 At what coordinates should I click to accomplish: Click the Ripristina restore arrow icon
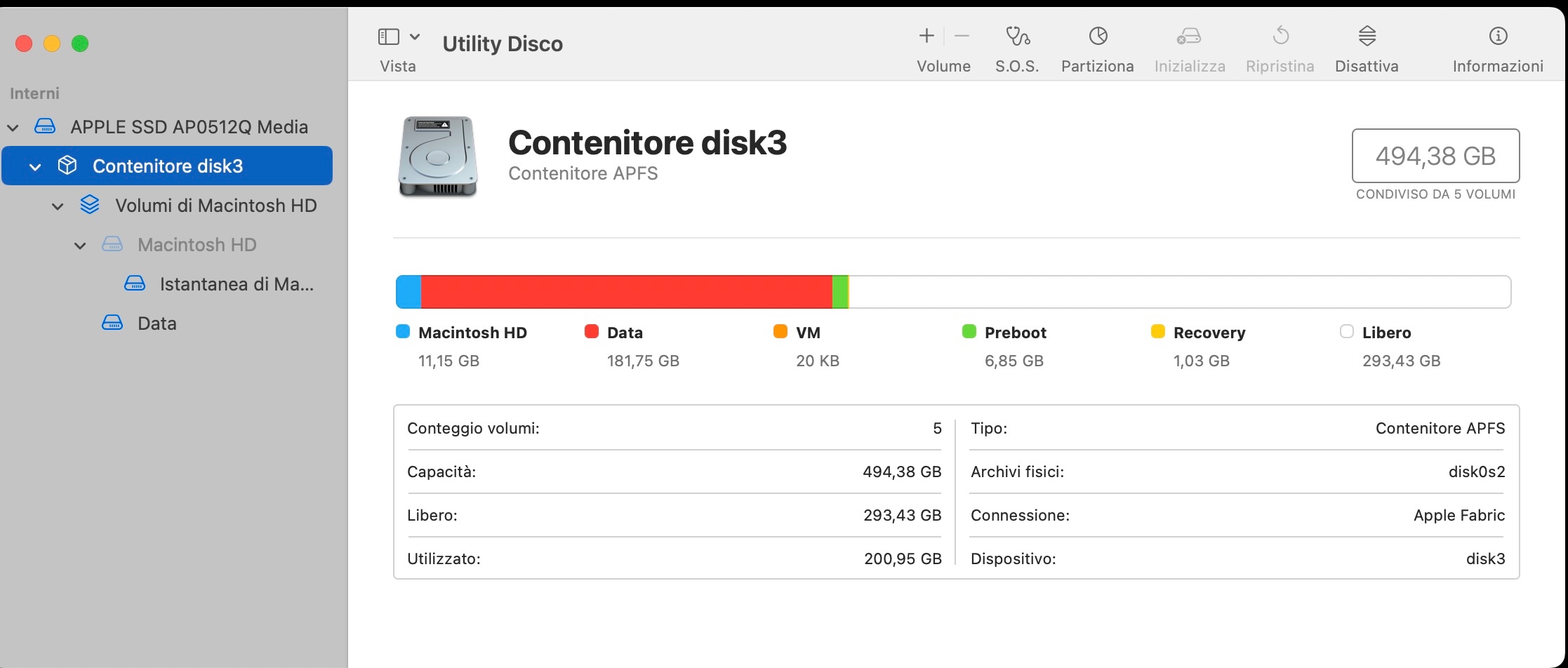tap(1280, 36)
